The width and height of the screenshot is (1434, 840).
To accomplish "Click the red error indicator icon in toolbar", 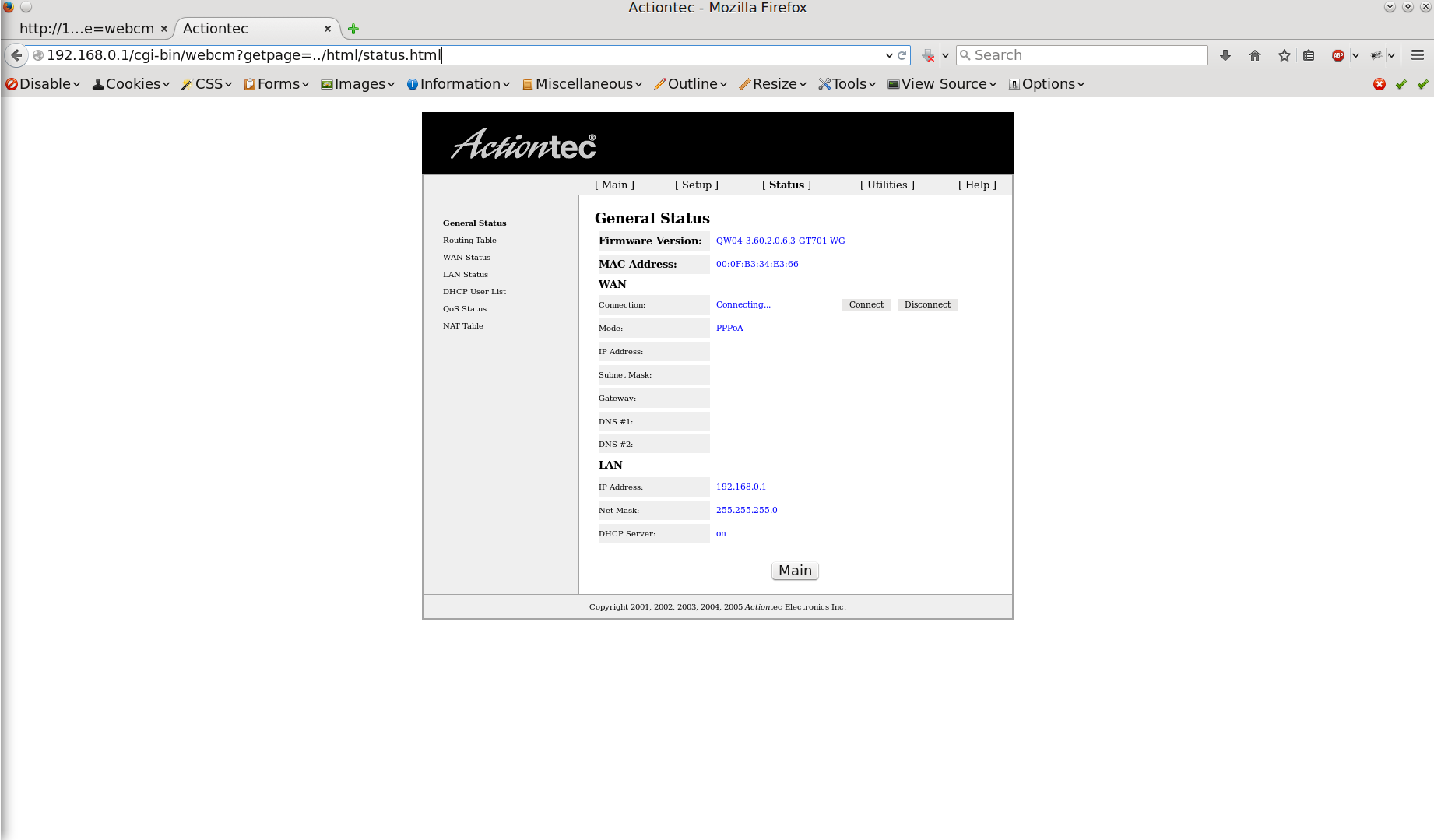I will (x=1380, y=84).
